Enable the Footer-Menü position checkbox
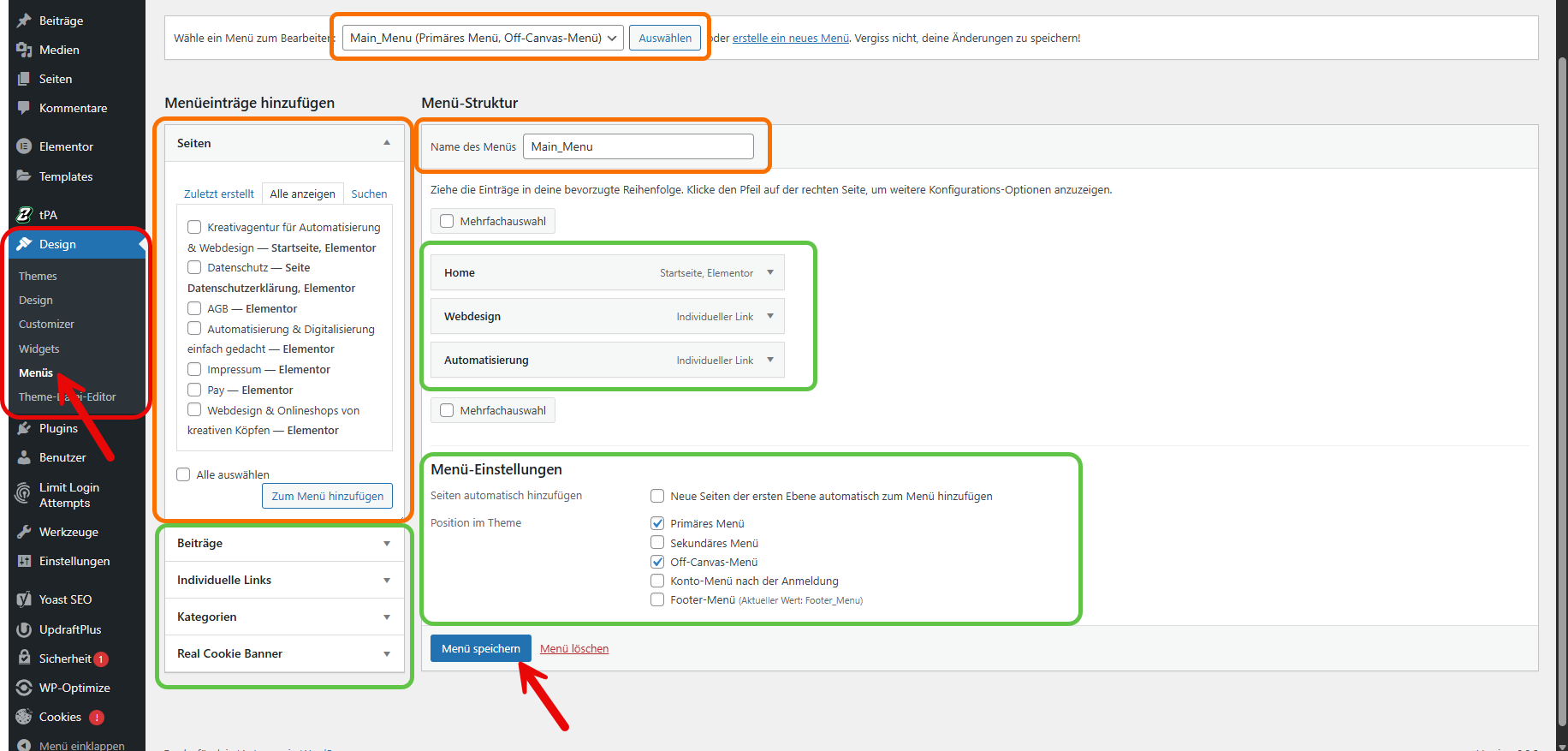Image resolution: width=1568 pixels, height=751 pixels. (657, 599)
